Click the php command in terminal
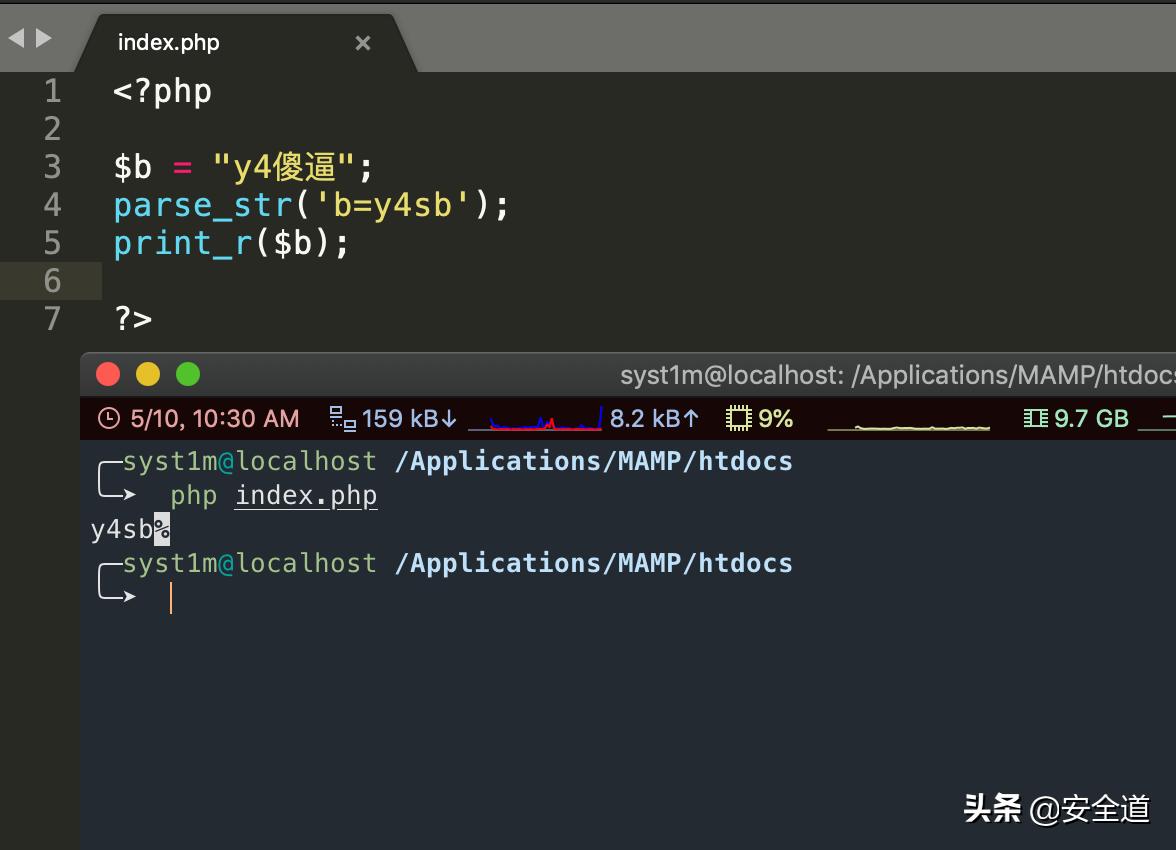The width and height of the screenshot is (1176, 850). tap(194, 497)
